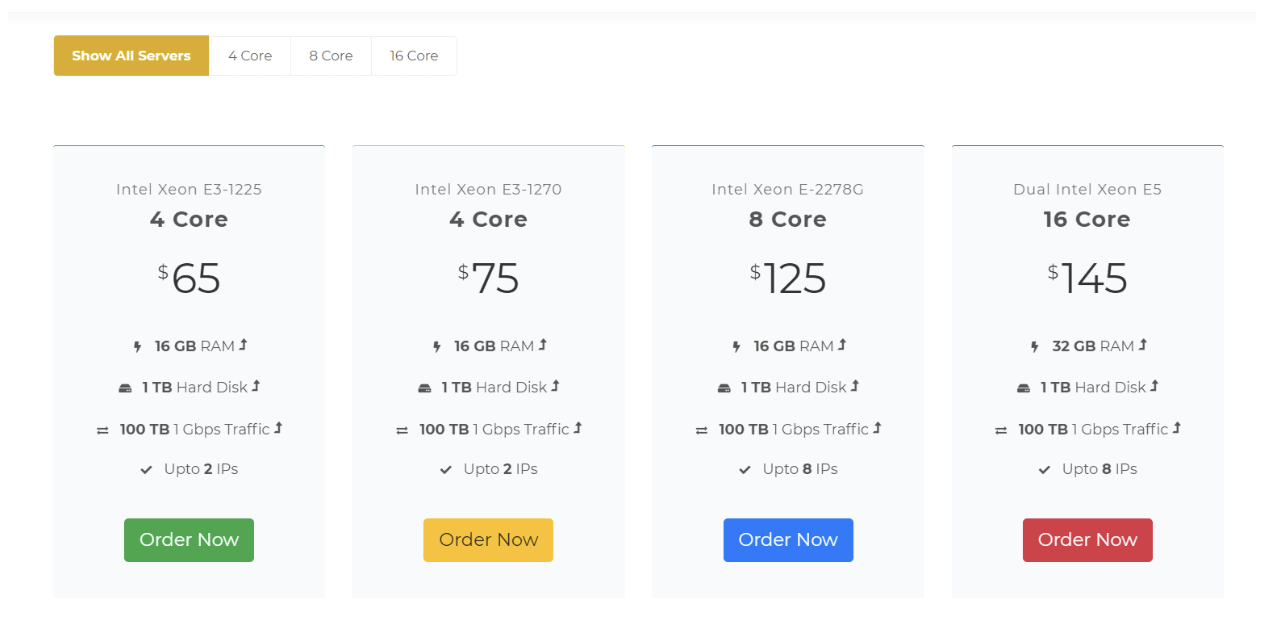
Task: Click Hard Disk upgrade arrow on Dual Xeon E5 card
Action: click(x=1154, y=386)
